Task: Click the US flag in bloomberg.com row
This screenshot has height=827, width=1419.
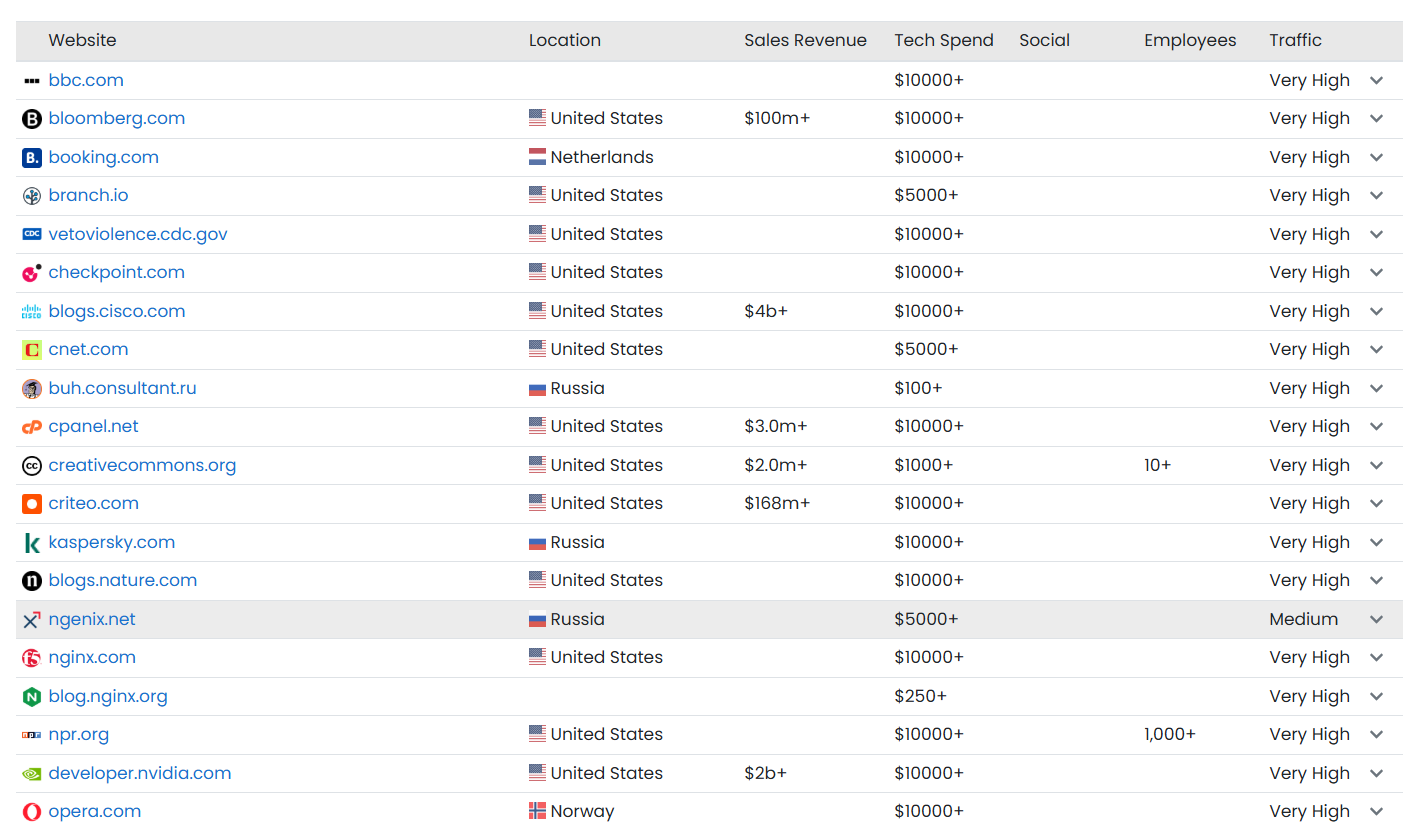Action: pos(537,118)
